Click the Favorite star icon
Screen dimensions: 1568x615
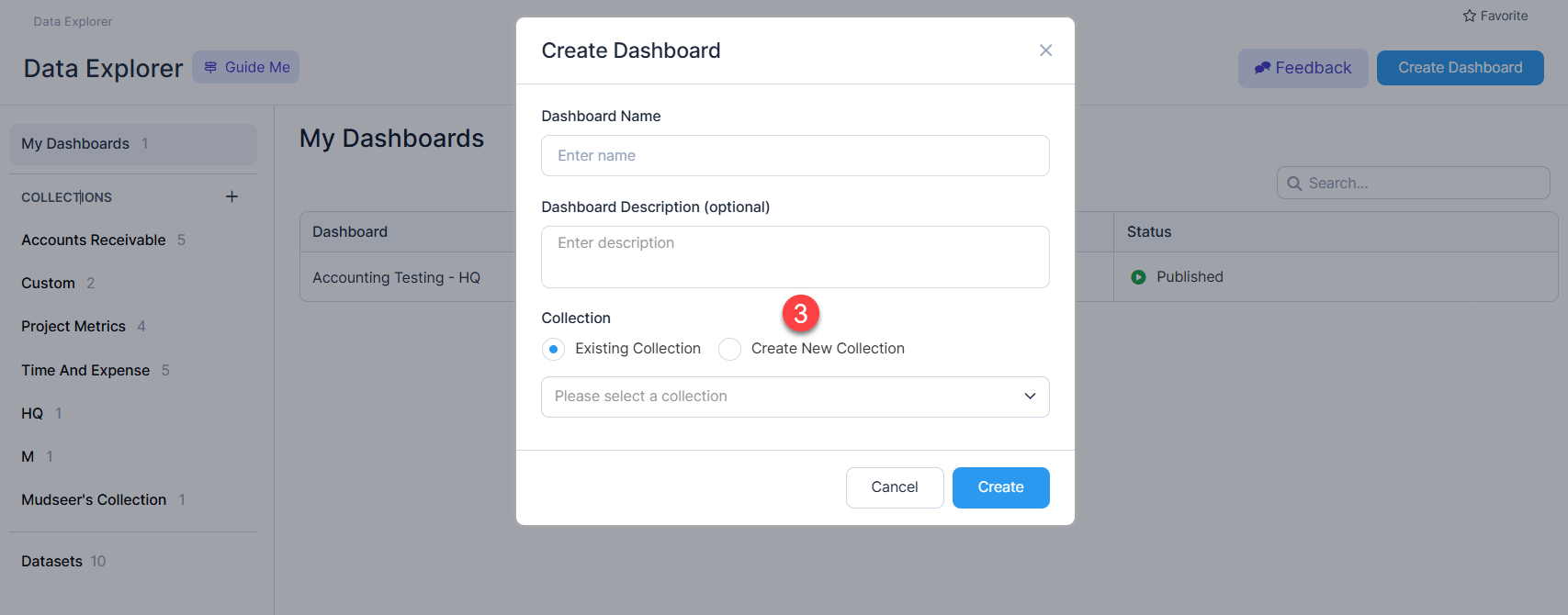(1470, 16)
